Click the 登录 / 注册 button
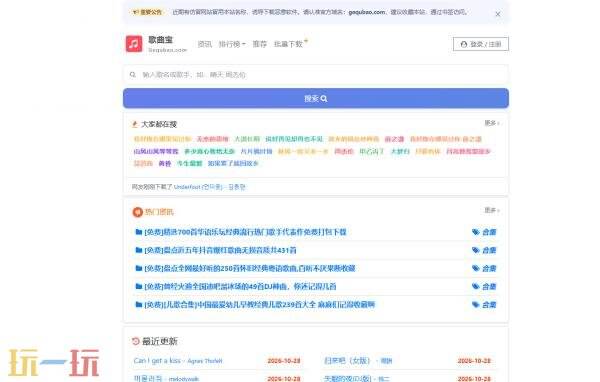Screen dimensions: 600x382 click(x=481, y=44)
